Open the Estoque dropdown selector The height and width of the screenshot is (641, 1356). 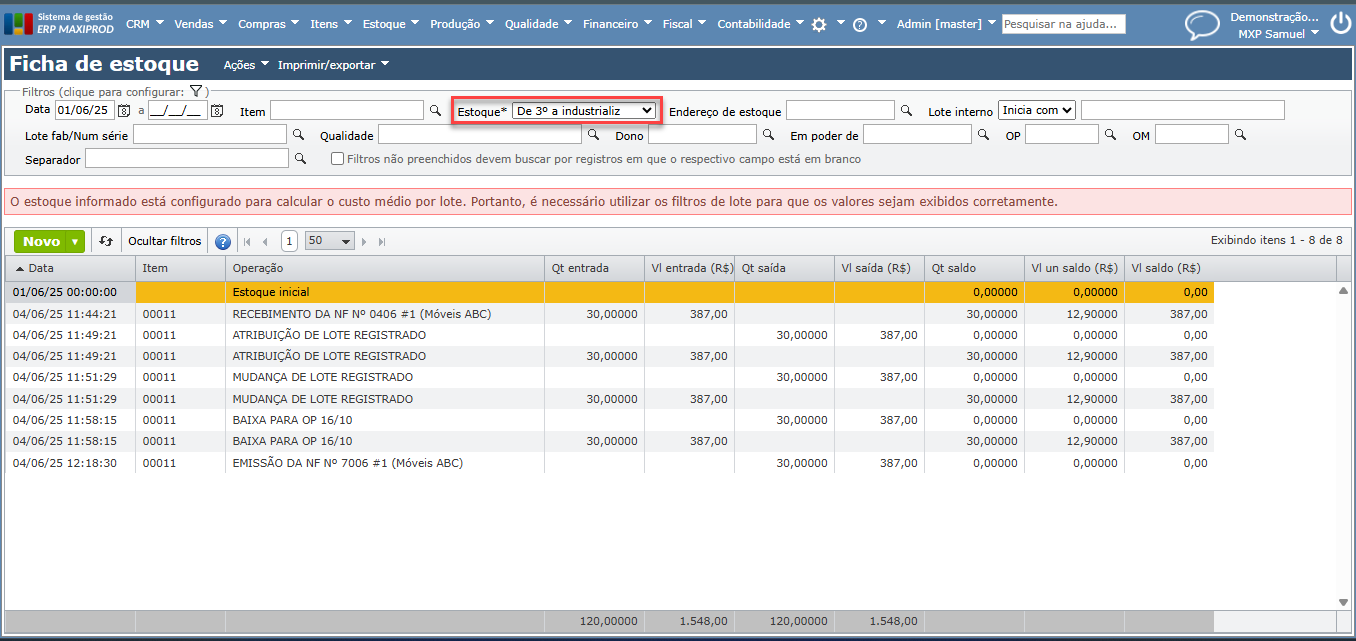click(584, 110)
